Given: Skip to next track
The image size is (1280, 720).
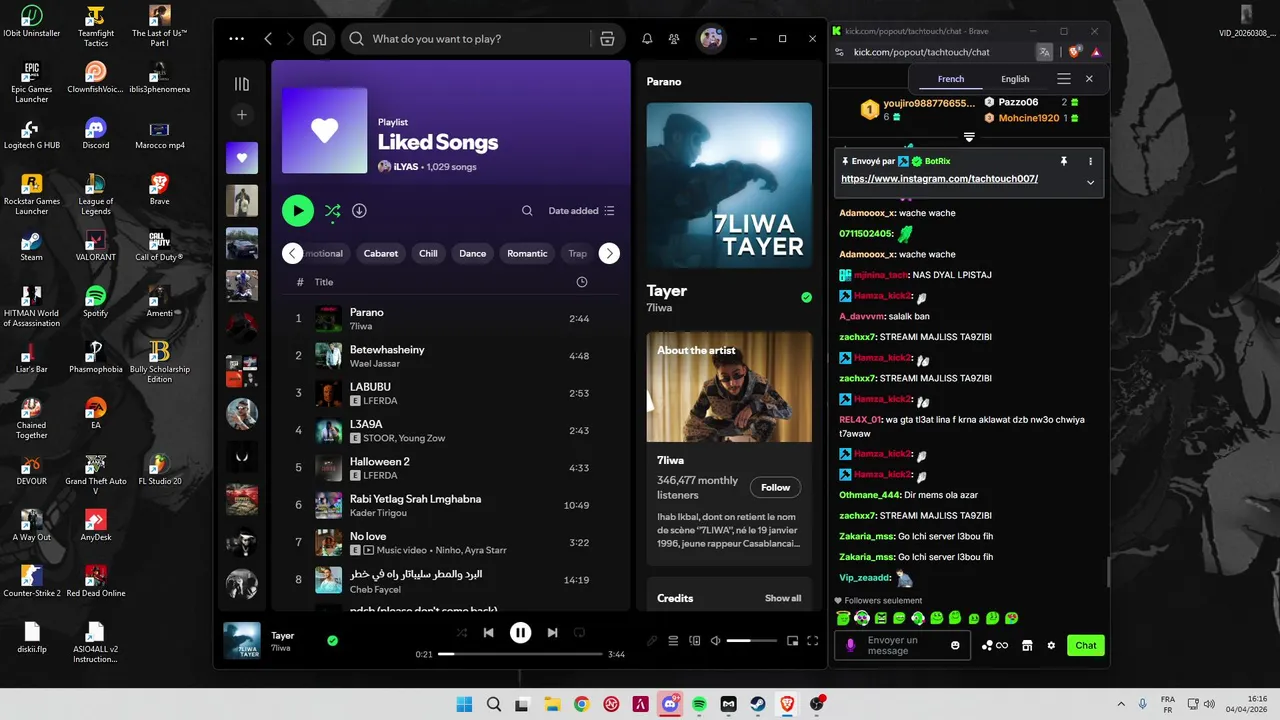Looking at the screenshot, I should pos(552,633).
